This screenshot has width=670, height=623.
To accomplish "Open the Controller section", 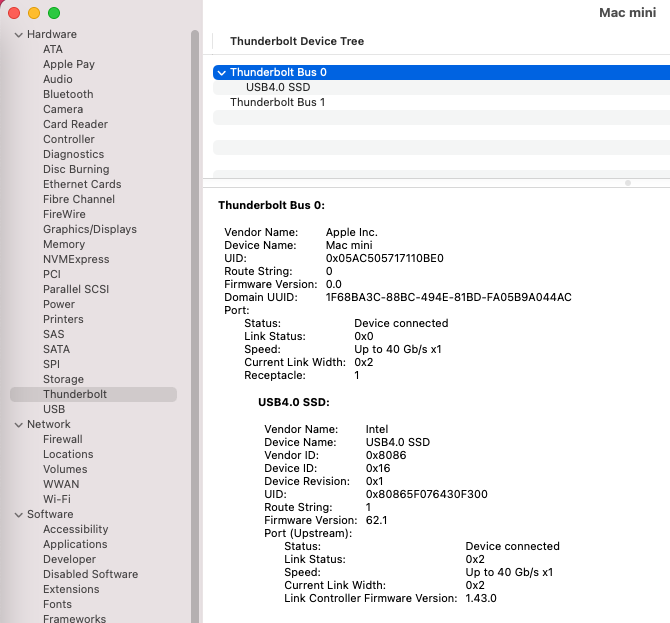I will click(69, 139).
